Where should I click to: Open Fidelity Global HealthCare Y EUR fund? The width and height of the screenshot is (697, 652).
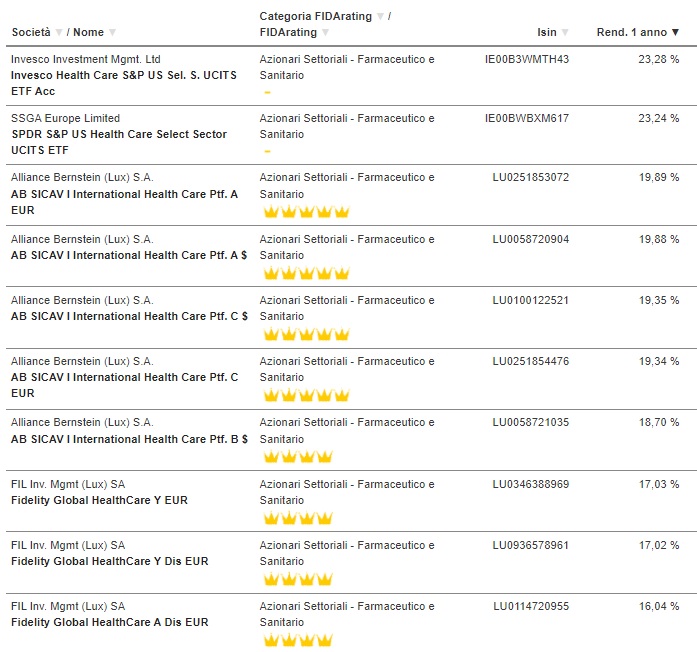tap(99, 500)
